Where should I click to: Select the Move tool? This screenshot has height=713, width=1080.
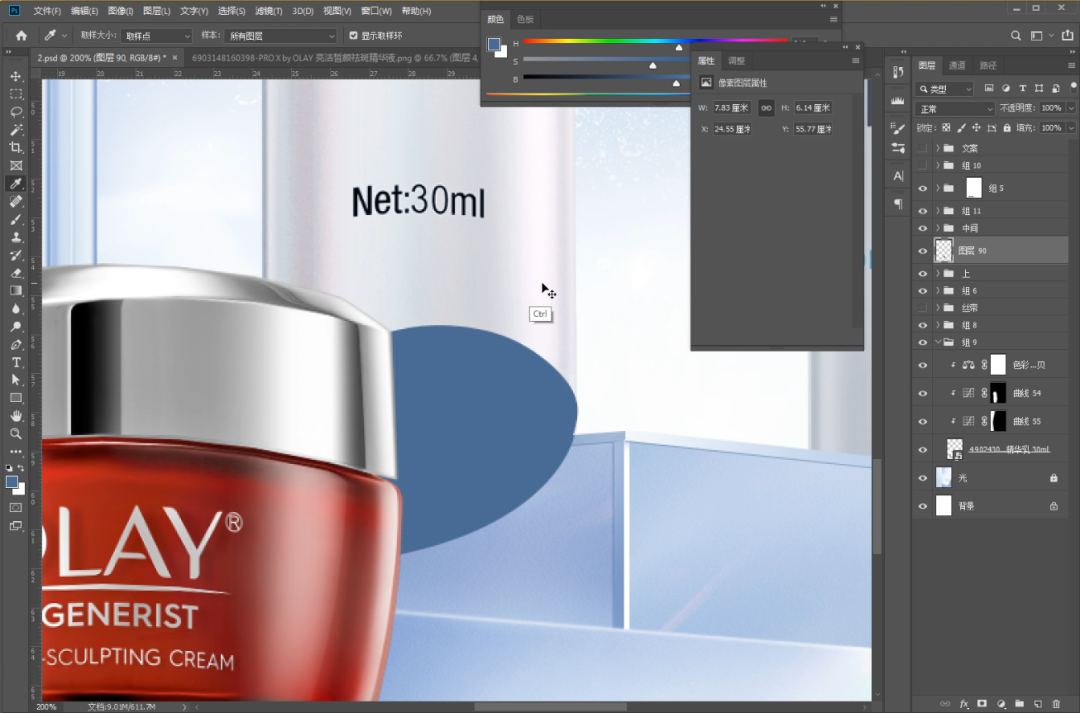16,76
